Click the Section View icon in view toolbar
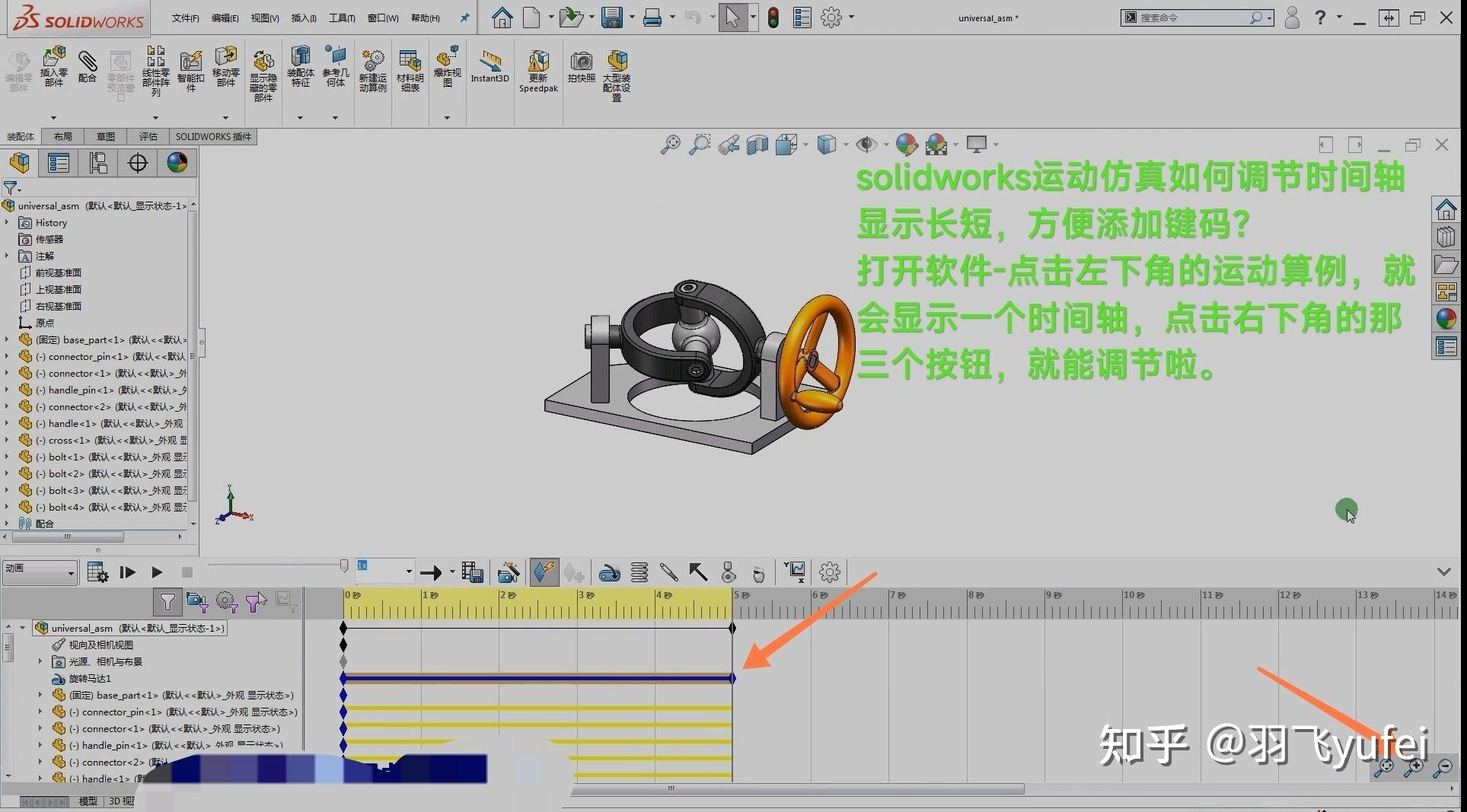1467x812 pixels. 757,145
